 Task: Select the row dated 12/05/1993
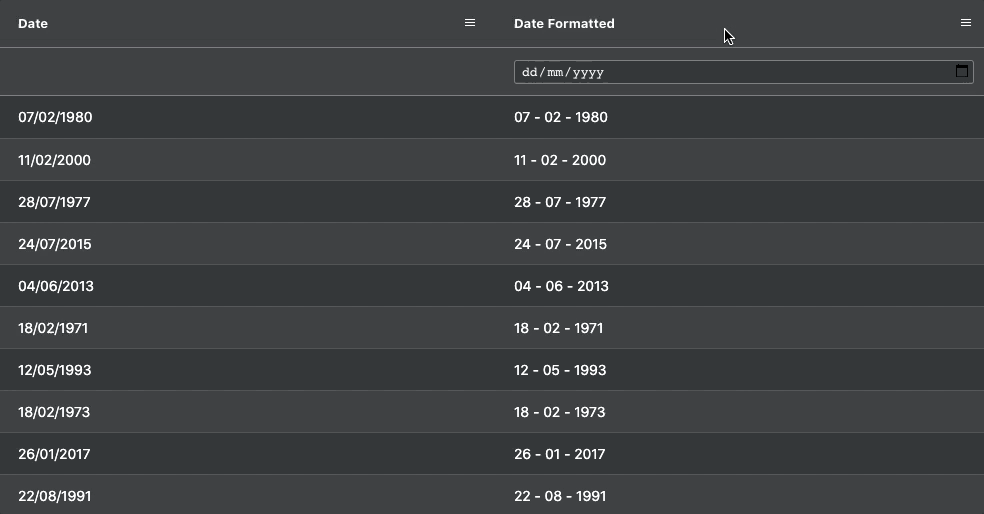(492, 370)
